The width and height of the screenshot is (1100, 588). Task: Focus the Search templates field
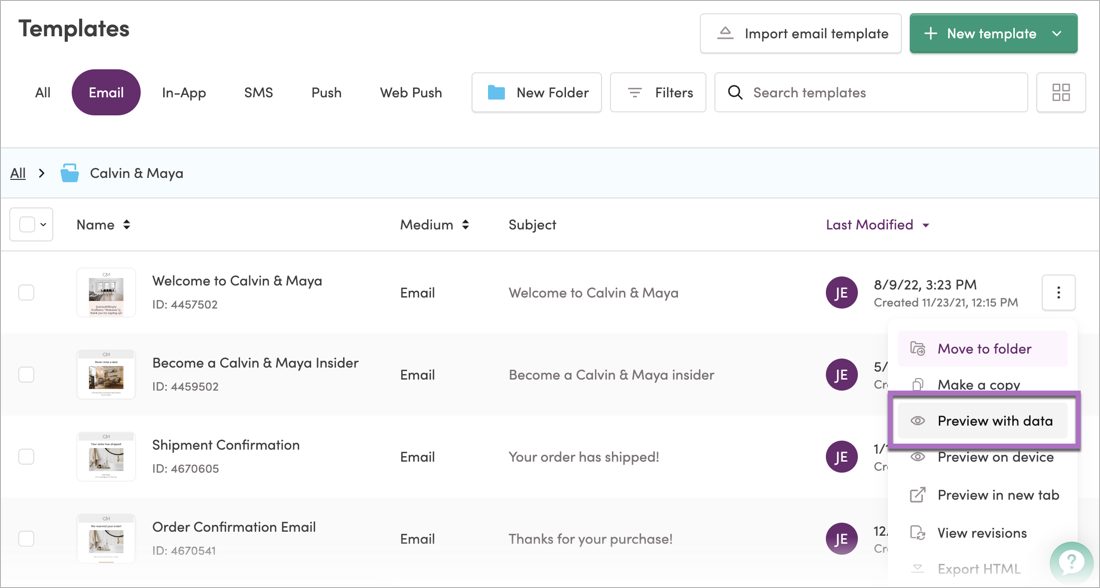pyautogui.click(x=871, y=93)
